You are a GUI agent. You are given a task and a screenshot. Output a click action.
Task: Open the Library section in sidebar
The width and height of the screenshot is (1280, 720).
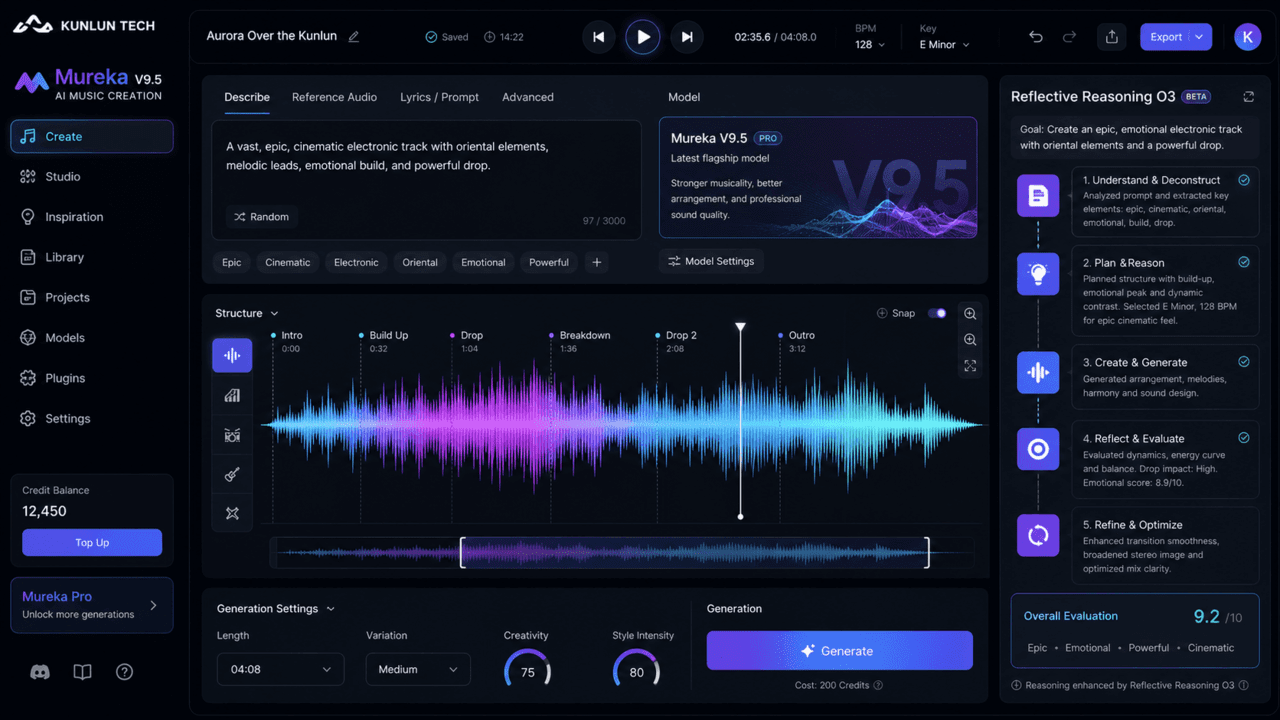(92, 257)
